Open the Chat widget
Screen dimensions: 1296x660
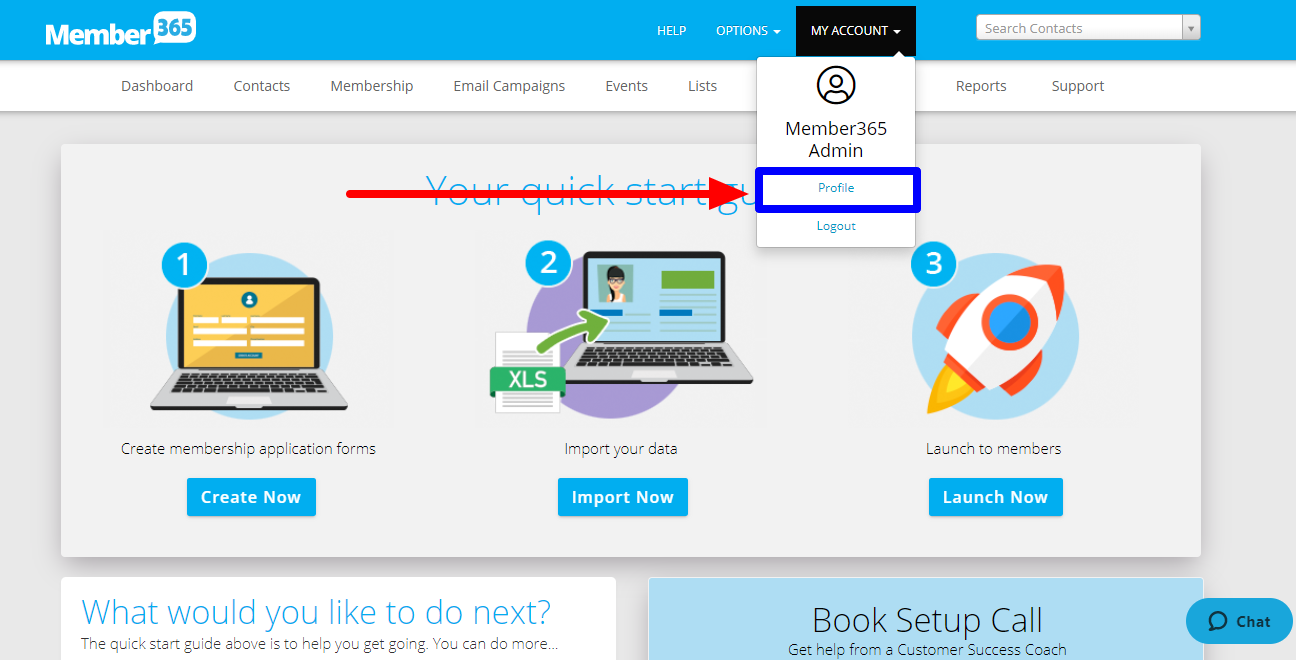tap(1239, 621)
